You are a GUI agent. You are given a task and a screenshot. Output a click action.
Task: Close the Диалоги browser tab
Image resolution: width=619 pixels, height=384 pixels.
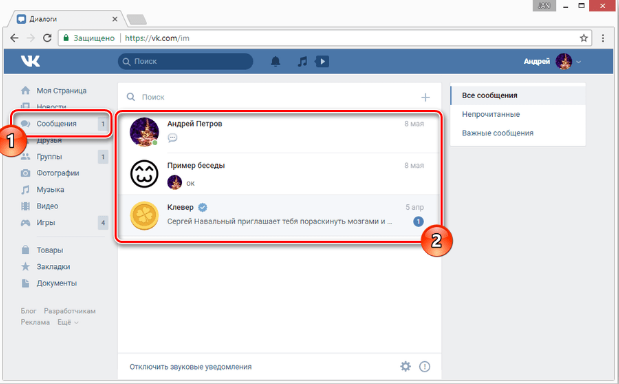[114, 19]
